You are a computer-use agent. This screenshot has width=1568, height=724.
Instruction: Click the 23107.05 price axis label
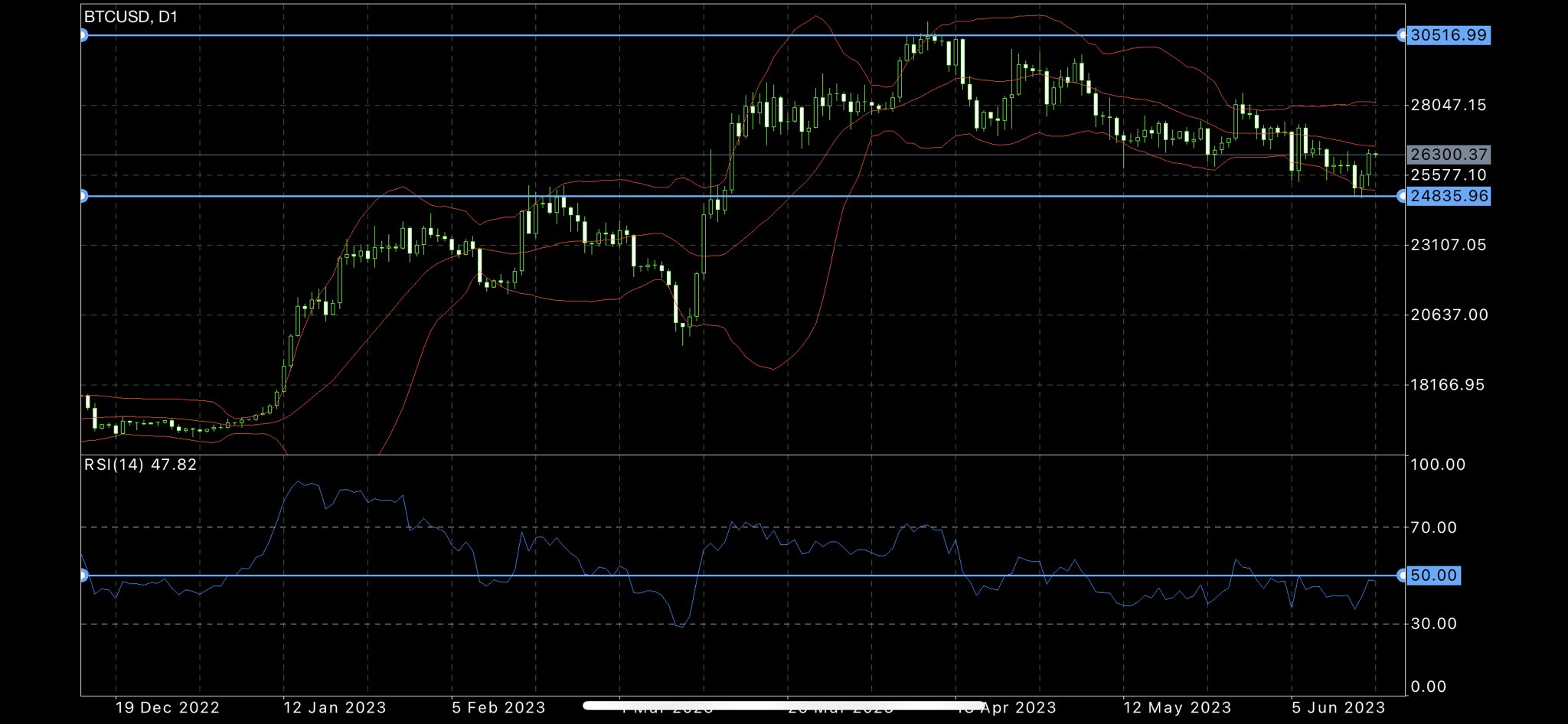point(1448,245)
